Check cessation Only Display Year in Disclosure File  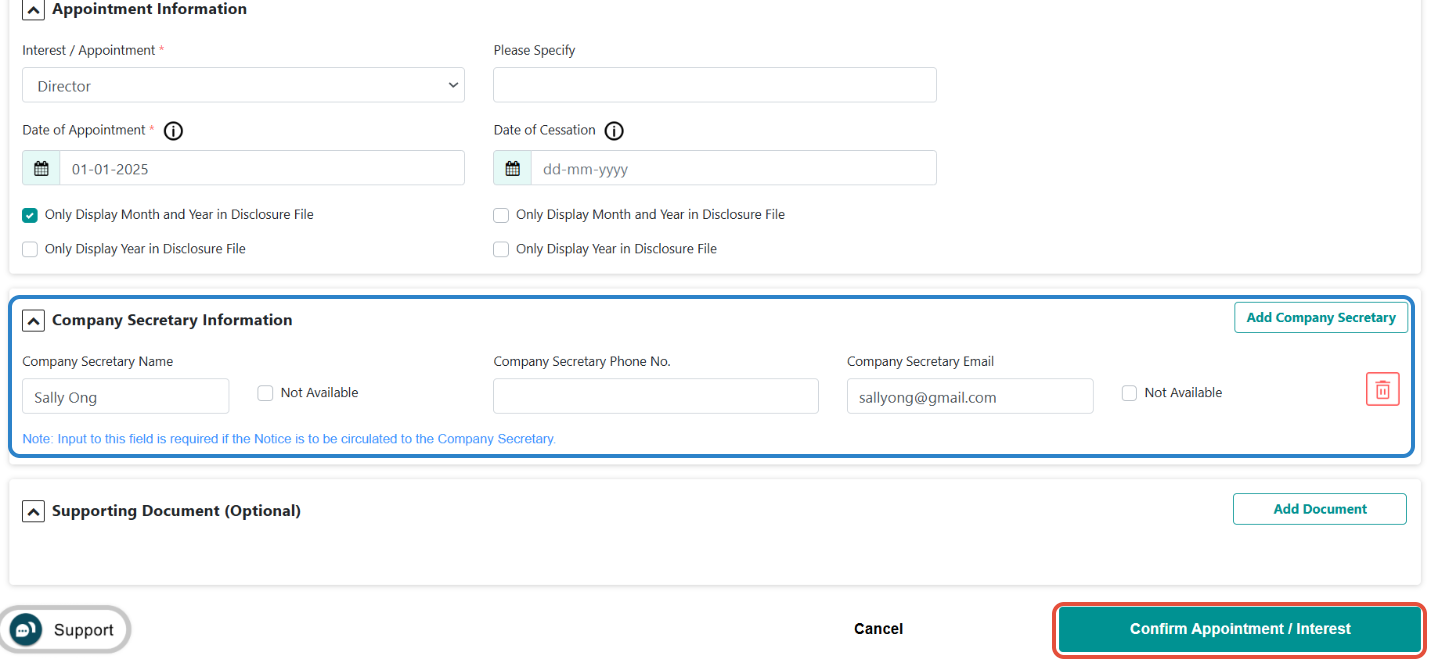501,249
